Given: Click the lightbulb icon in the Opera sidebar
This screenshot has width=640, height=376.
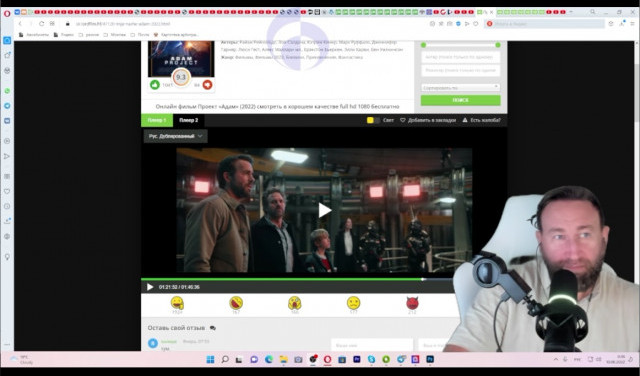Looking at the screenshot, I should point(7,257).
